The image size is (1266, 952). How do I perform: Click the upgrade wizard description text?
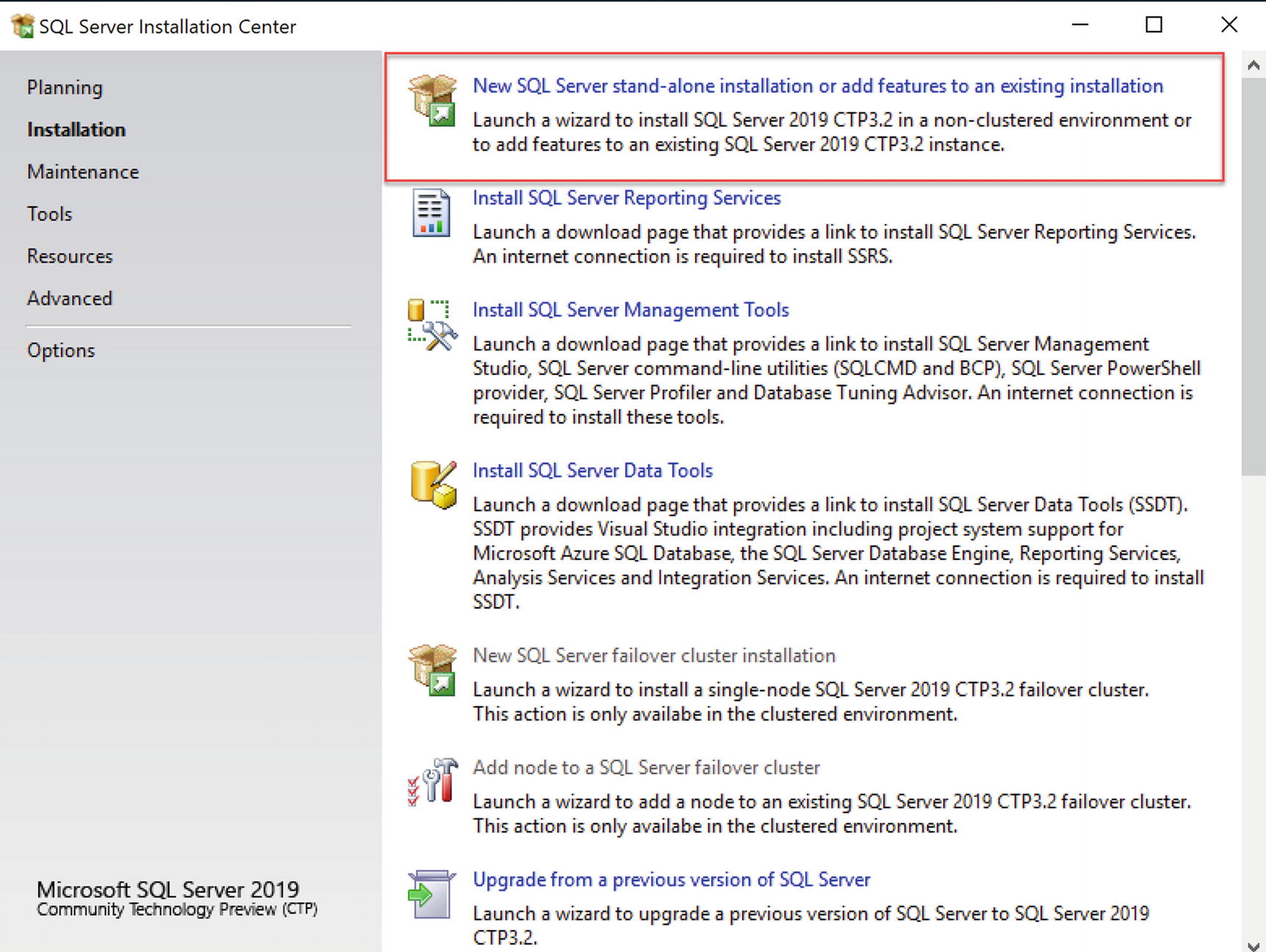pos(811,926)
